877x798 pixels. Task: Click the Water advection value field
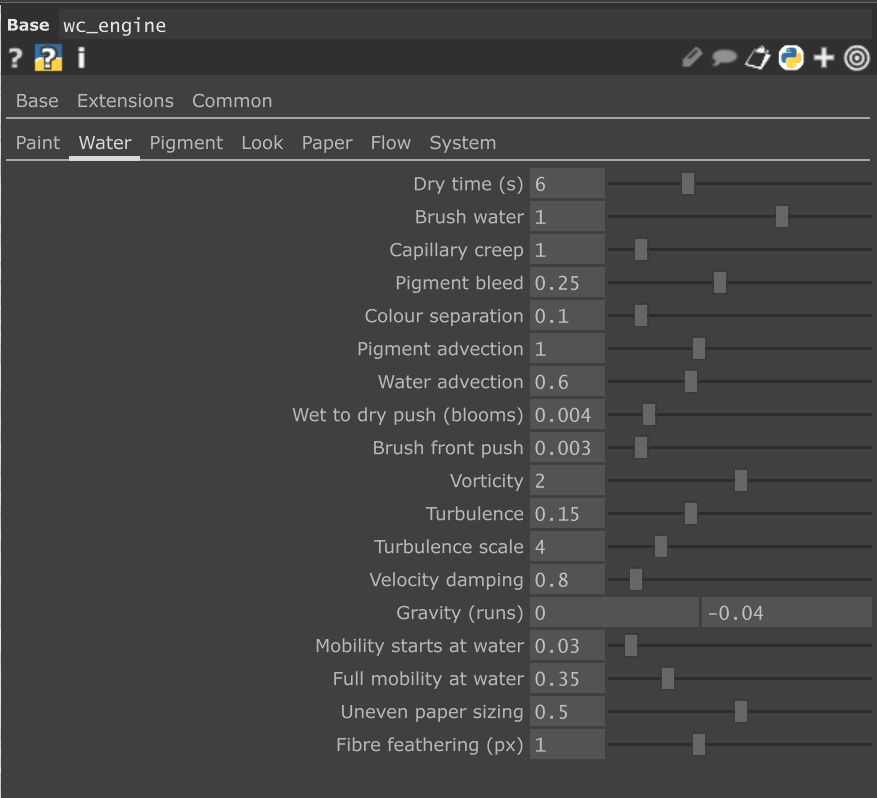567,381
